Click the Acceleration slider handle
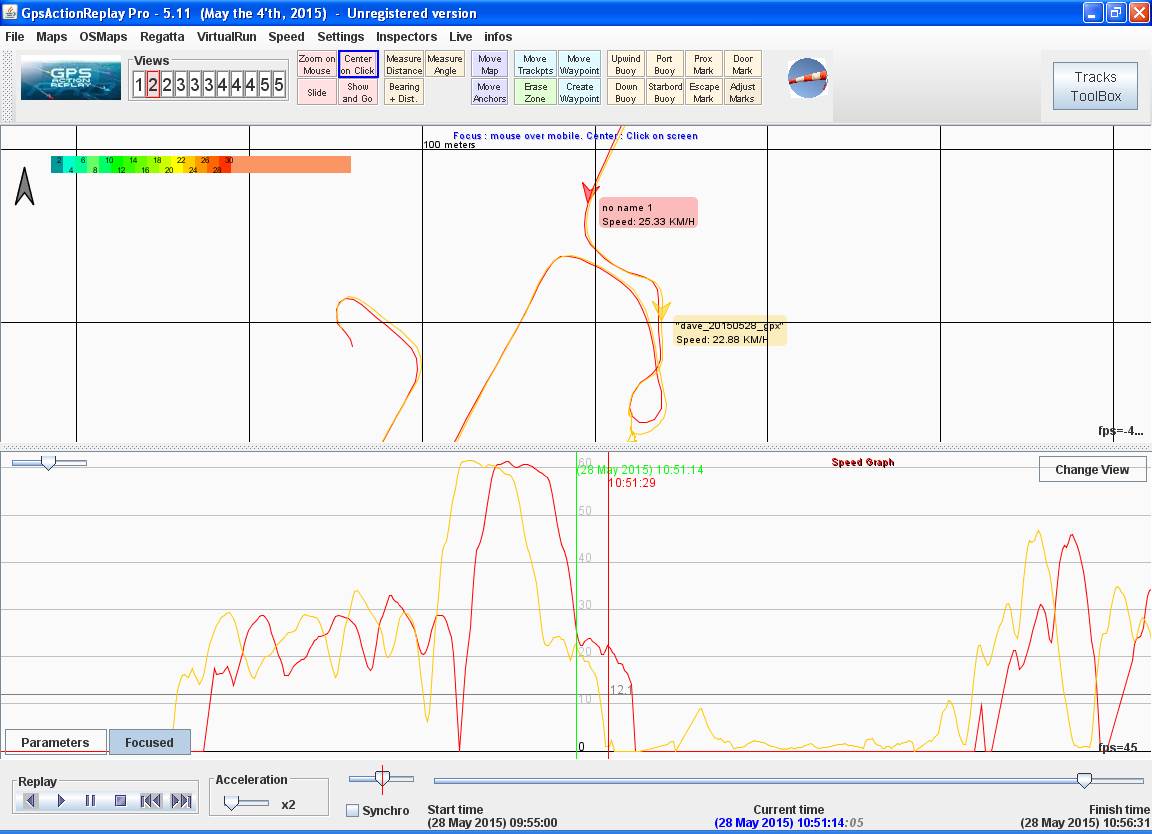This screenshot has height=834, width=1152. coord(231,802)
